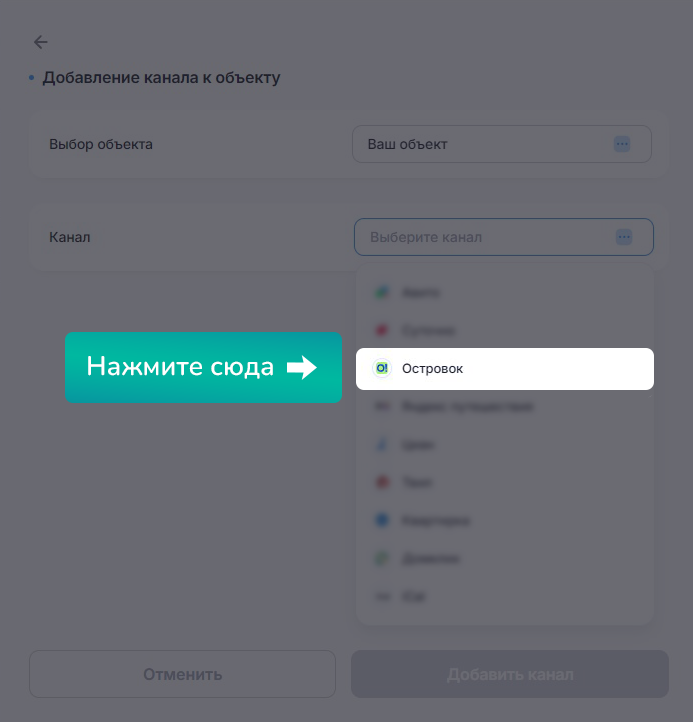Click the white arrow on the Нажмите сюда banner
The height and width of the screenshot is (722, 693).
tap(302, 367)
